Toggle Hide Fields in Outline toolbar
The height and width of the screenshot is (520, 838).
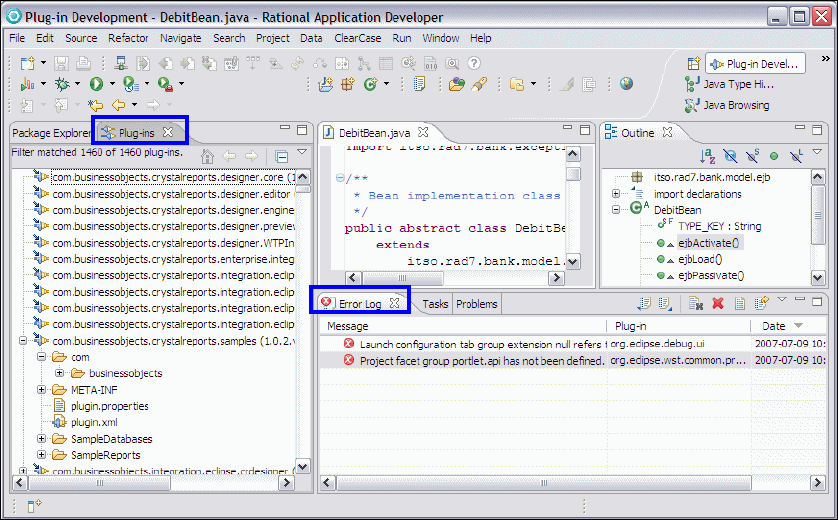click(x=730, y=156)
